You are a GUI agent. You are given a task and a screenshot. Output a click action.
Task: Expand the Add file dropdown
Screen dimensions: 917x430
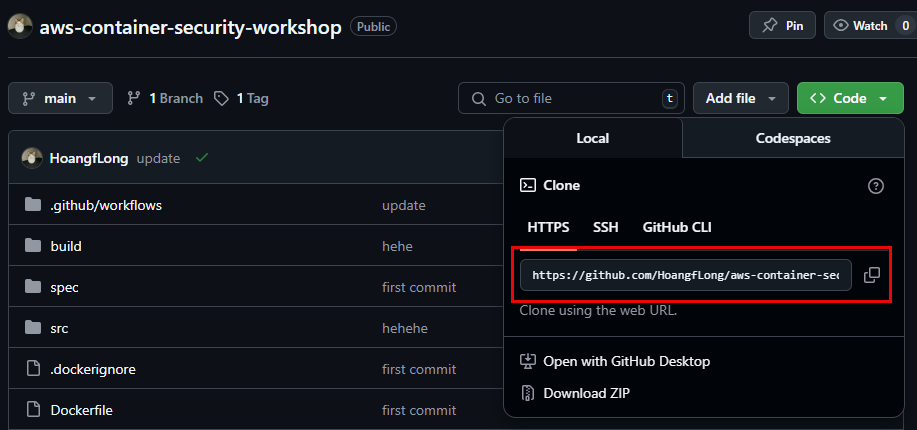coord(742,98)
